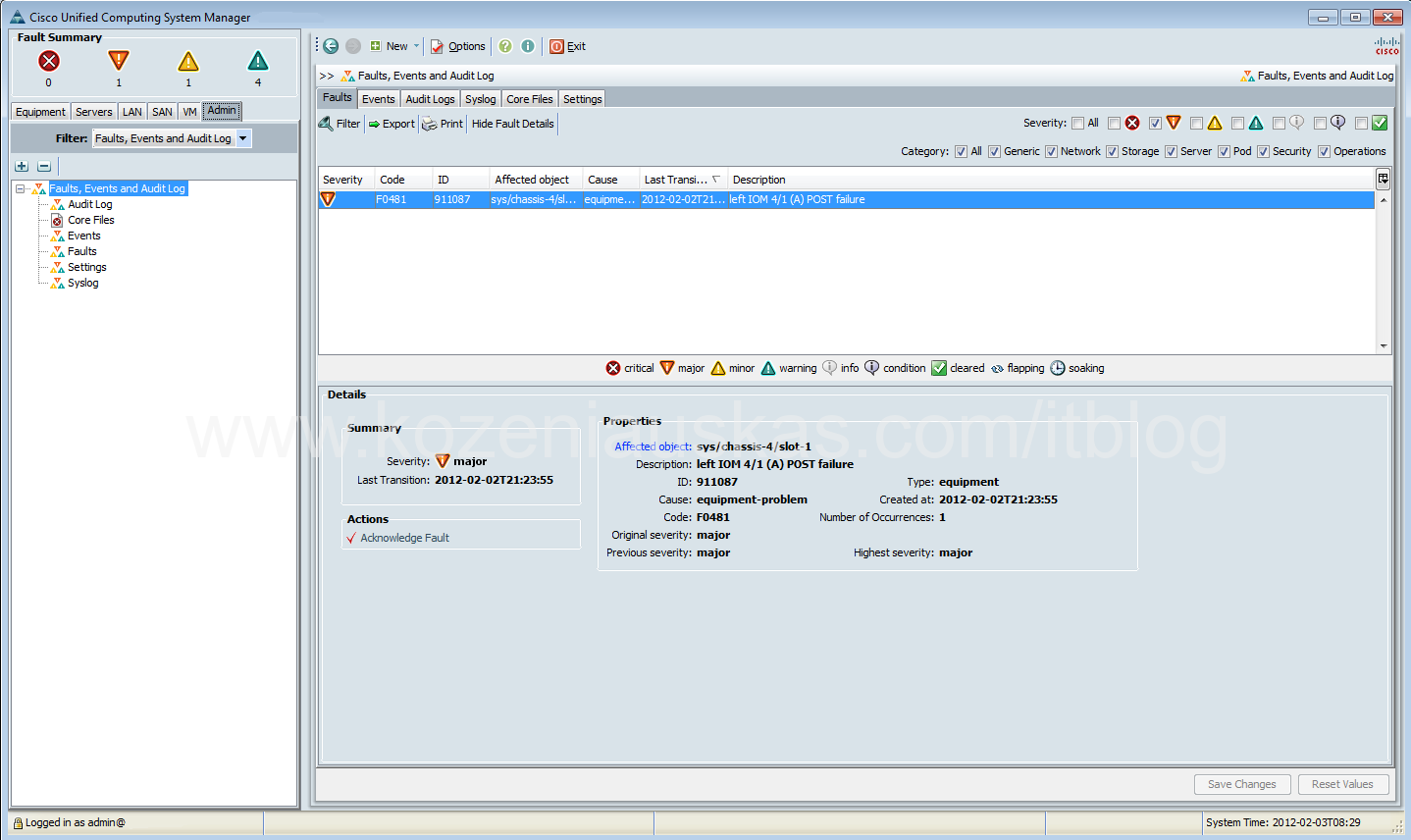
Task: Open the SAN navigation tab
Action: [x=162, y=112]
